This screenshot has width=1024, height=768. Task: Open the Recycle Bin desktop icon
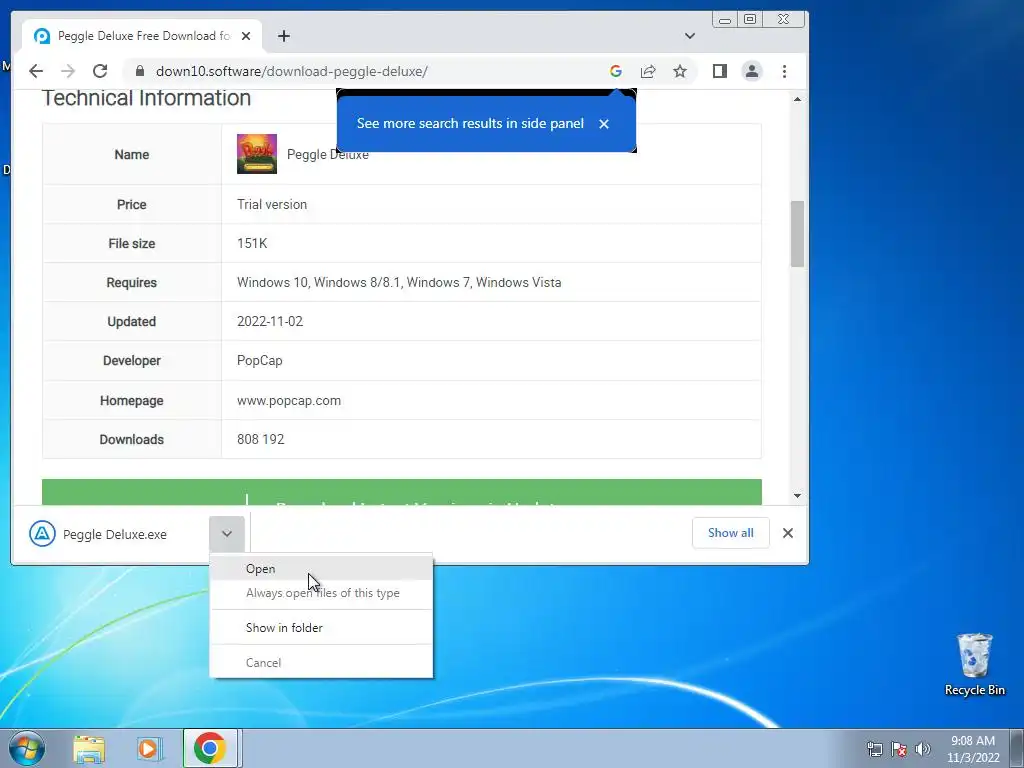pos(974,664)
